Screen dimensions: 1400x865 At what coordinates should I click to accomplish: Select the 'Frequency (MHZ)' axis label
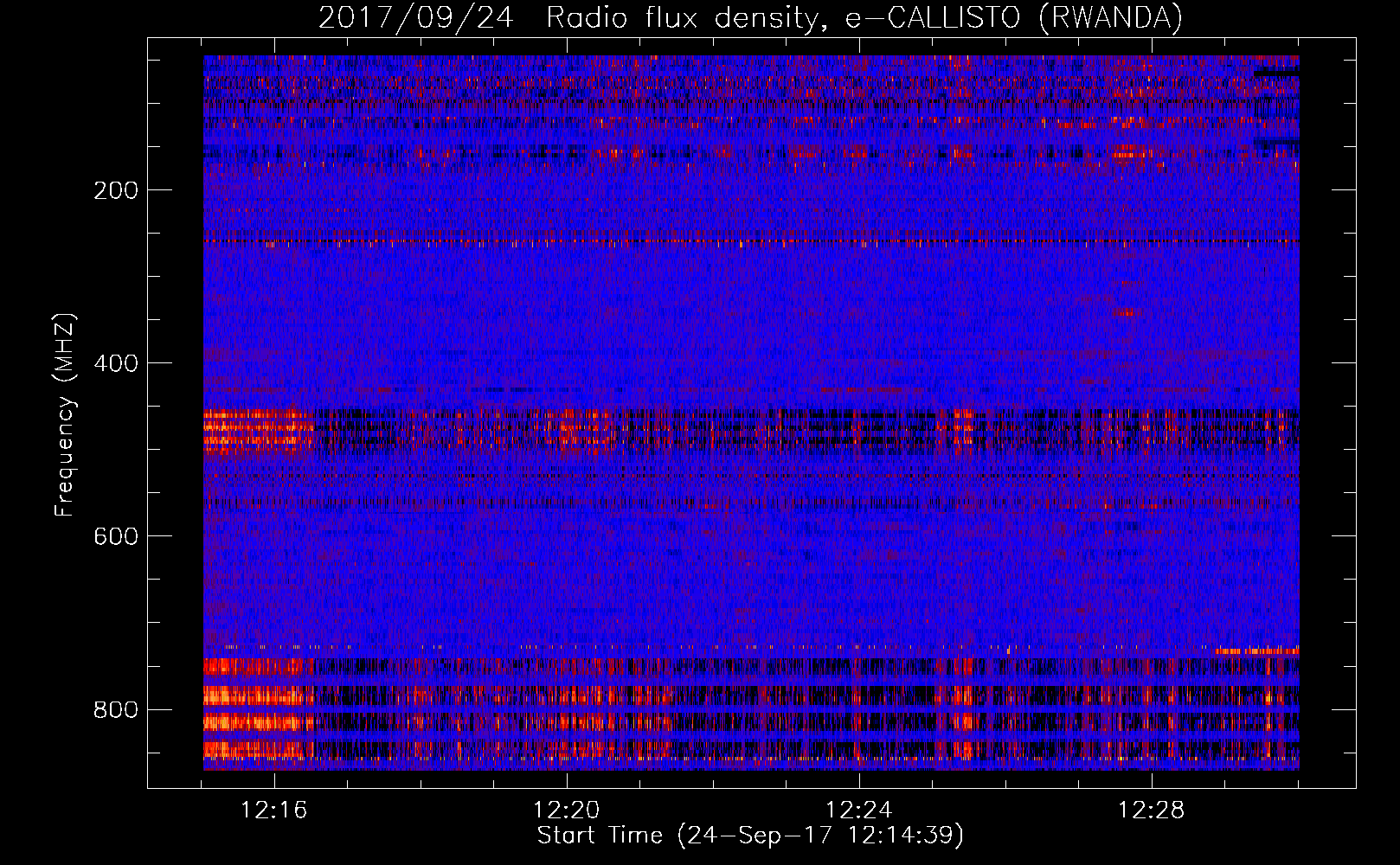tap(65, 415)
